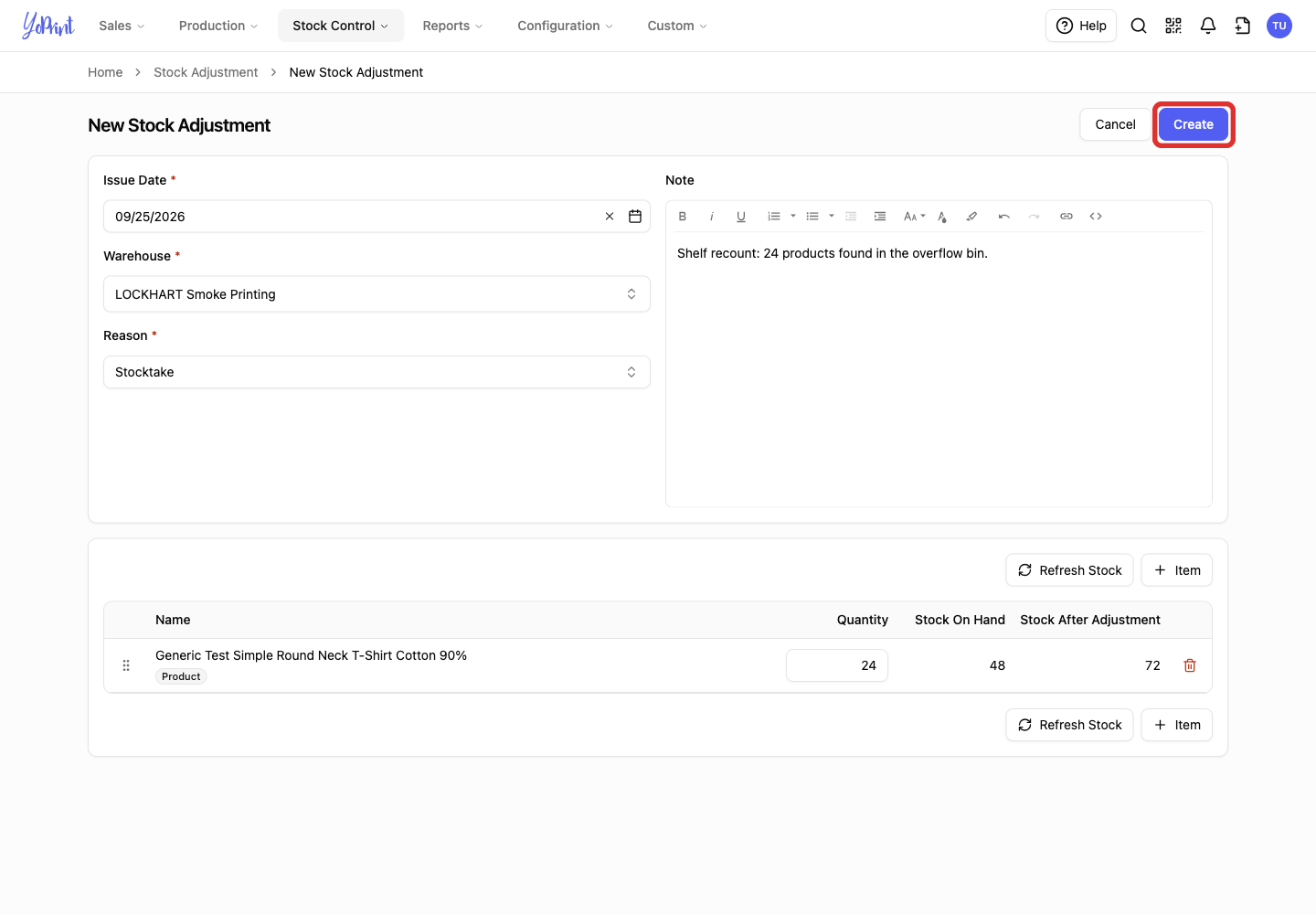Screen dimensions: 1316x914
Task: Open the global search icon
Action: [1139, 26]
